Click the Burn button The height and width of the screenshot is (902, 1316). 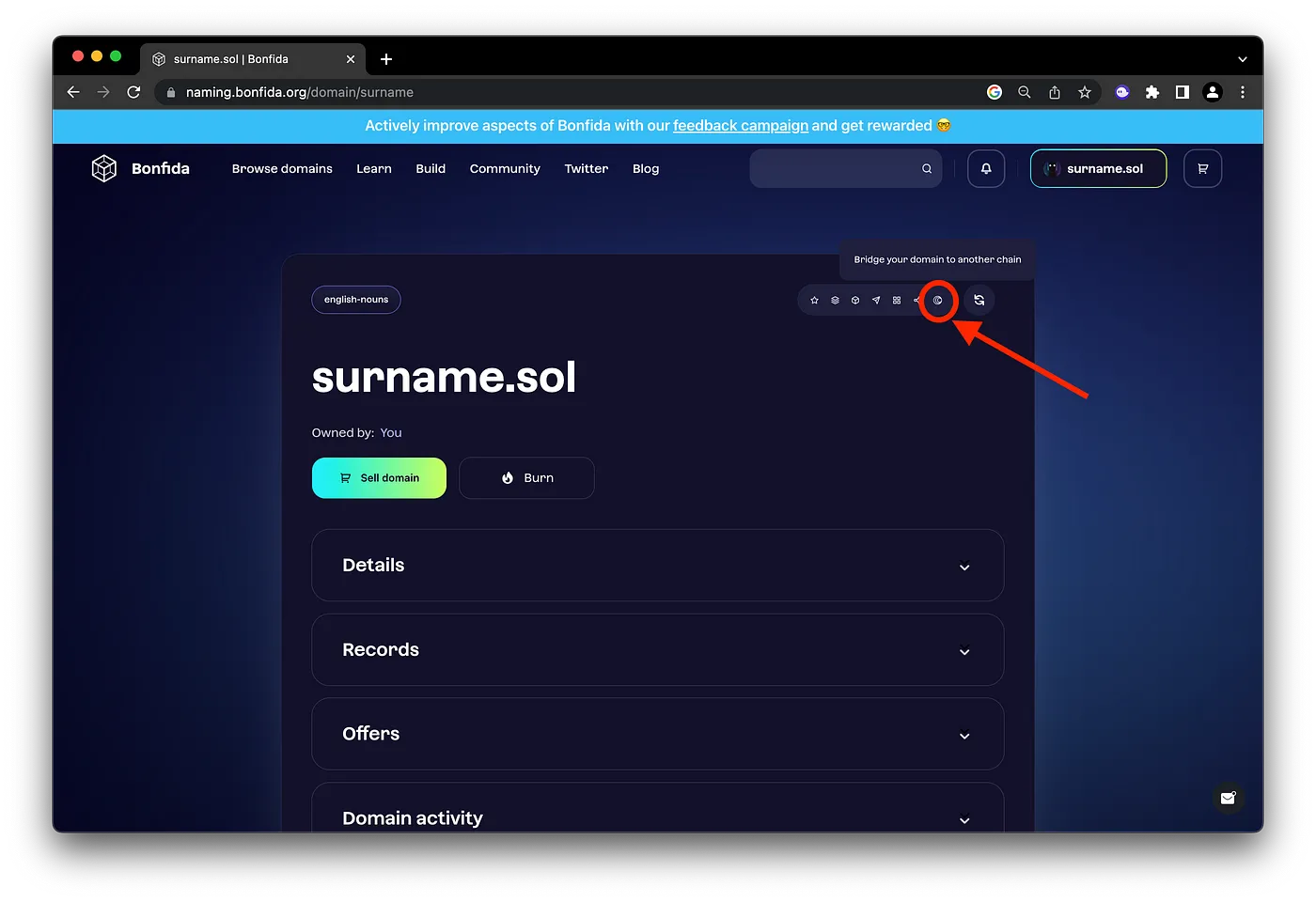526,477
